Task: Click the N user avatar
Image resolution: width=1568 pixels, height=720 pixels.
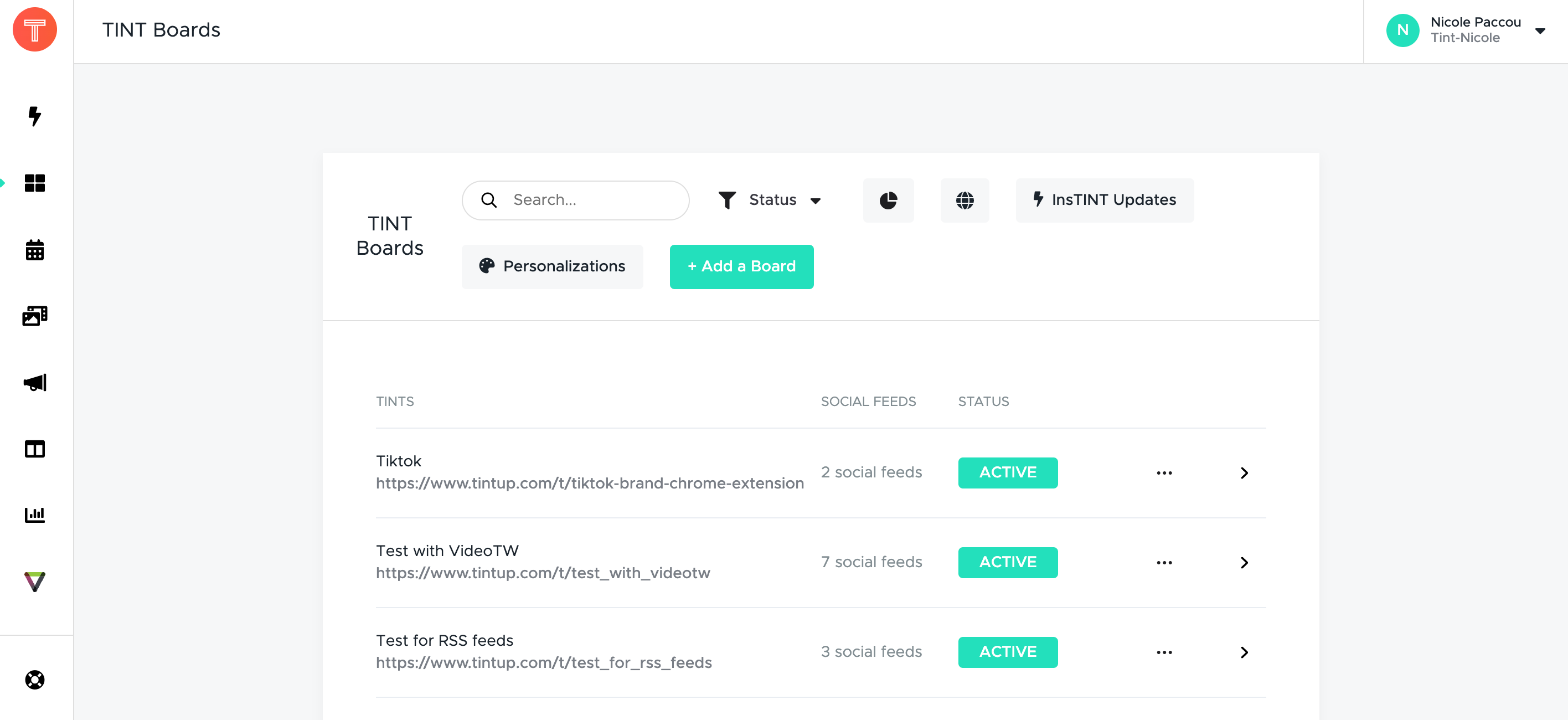Action: [x=1402, y=30]
